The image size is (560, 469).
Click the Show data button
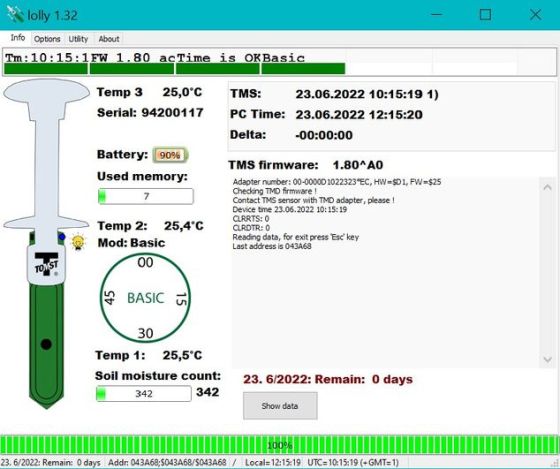coord(280,406)
